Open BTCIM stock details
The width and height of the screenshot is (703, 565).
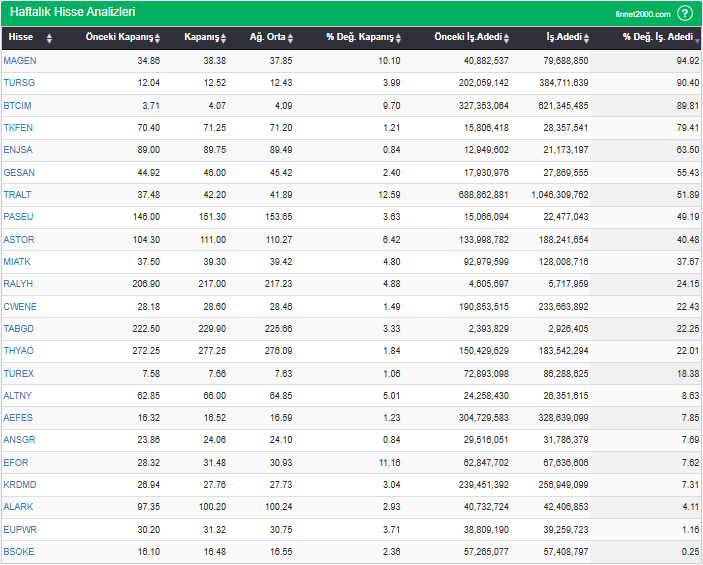click(19, 105)
